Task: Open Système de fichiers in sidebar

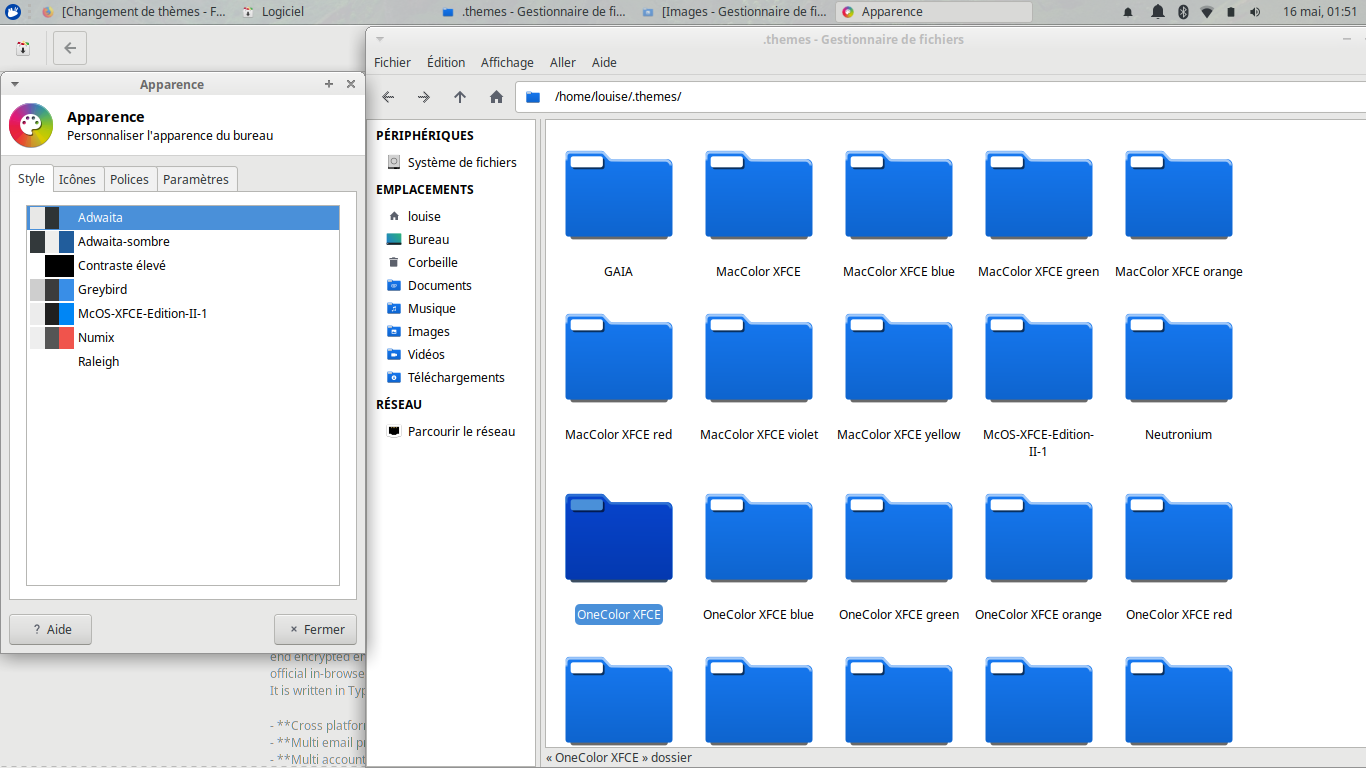Action: pos(452,162)
